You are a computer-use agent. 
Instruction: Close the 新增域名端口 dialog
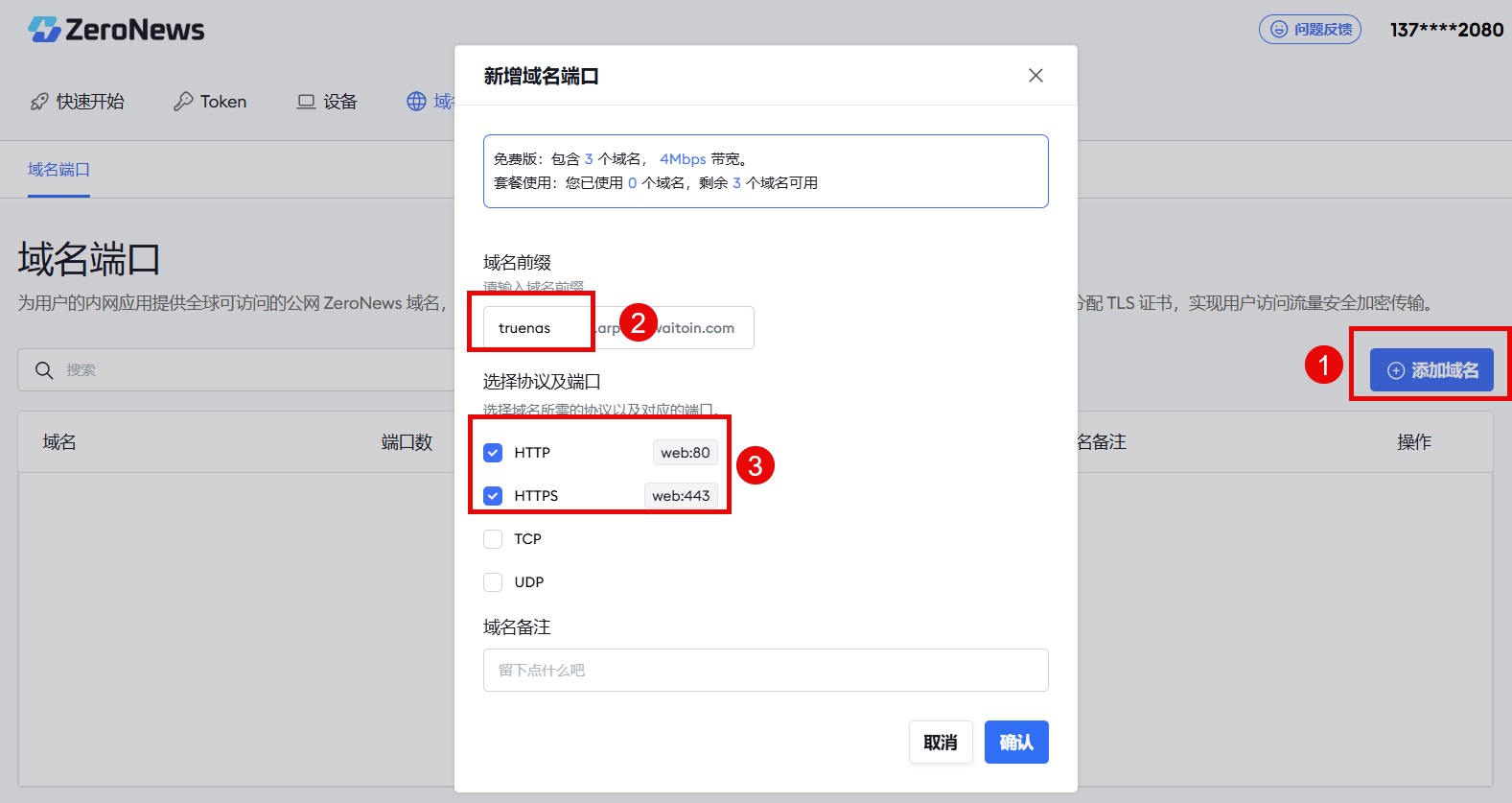click(x=1035, y=76)
